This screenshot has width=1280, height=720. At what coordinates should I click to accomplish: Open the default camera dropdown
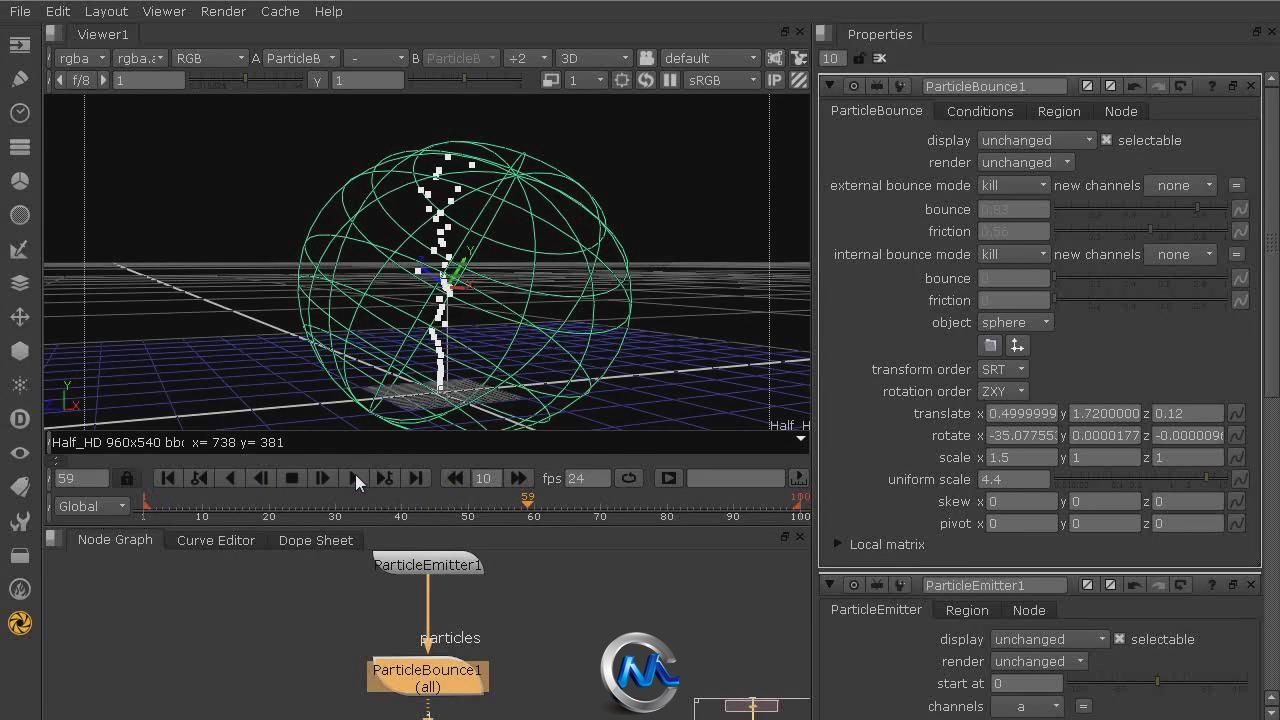[710, 58]
